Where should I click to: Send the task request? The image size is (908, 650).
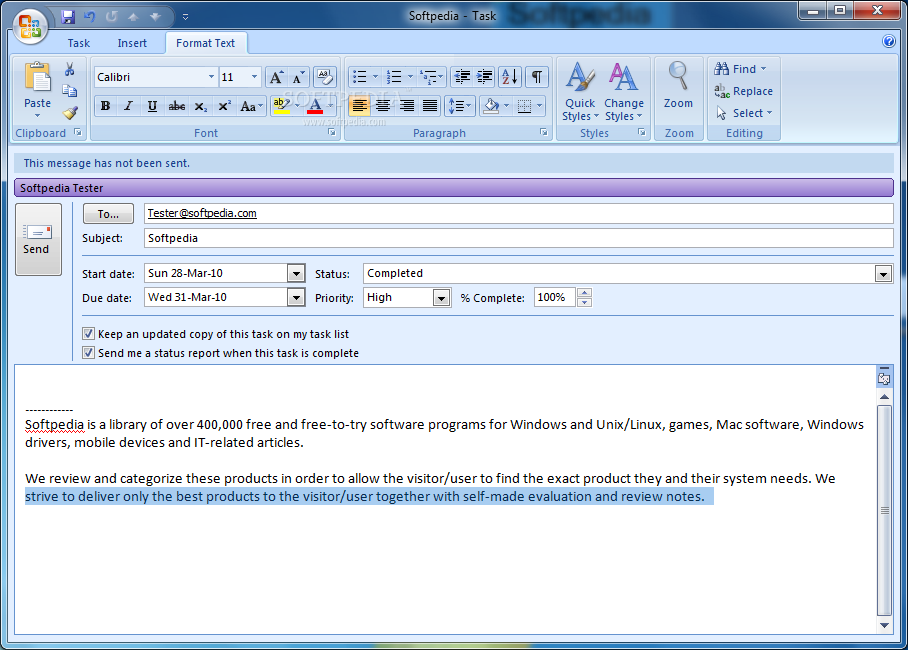38,239
